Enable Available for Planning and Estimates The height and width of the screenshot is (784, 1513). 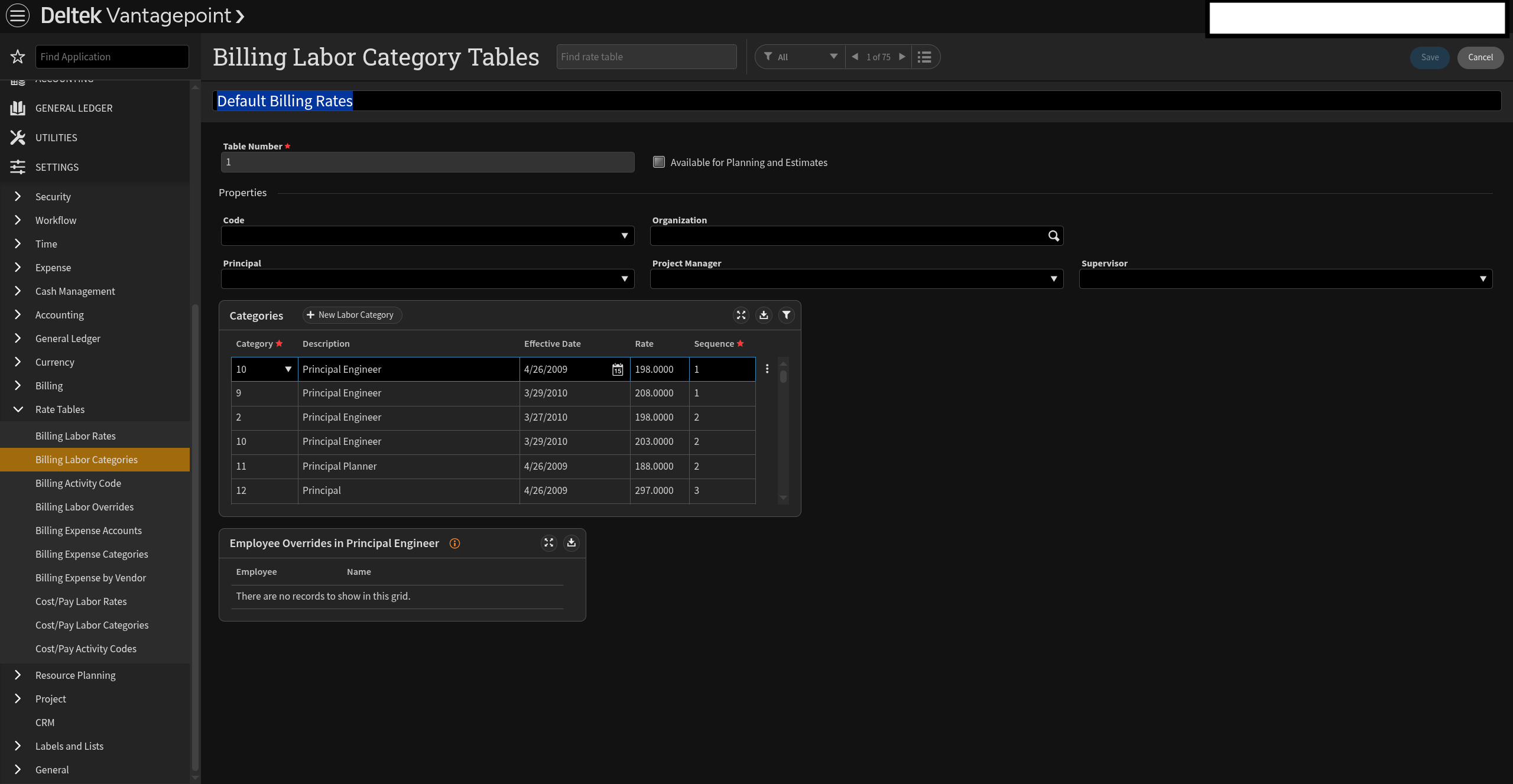[659, 162]
